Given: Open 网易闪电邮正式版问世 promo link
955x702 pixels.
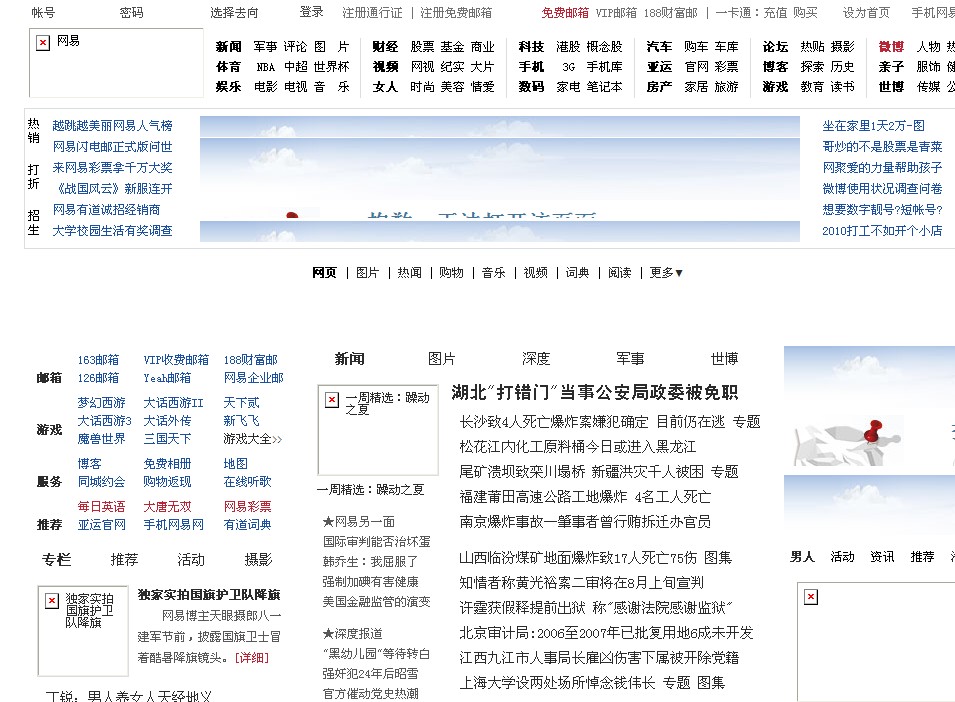Looking at the screenshot, I should (x=112, y=146).
